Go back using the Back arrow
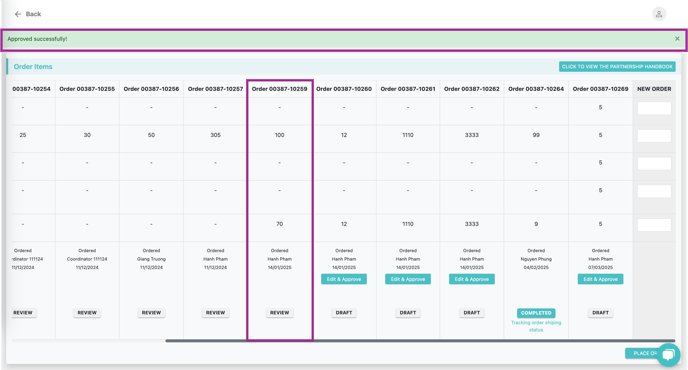The height and width of the screenshot is (370, 688). (x=28, y=14)
